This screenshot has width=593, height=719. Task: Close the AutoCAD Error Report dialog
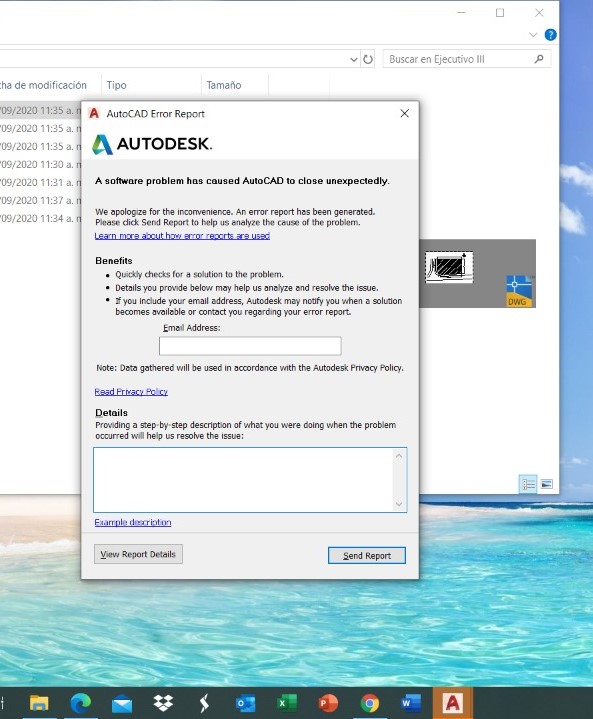click(405, 113)
